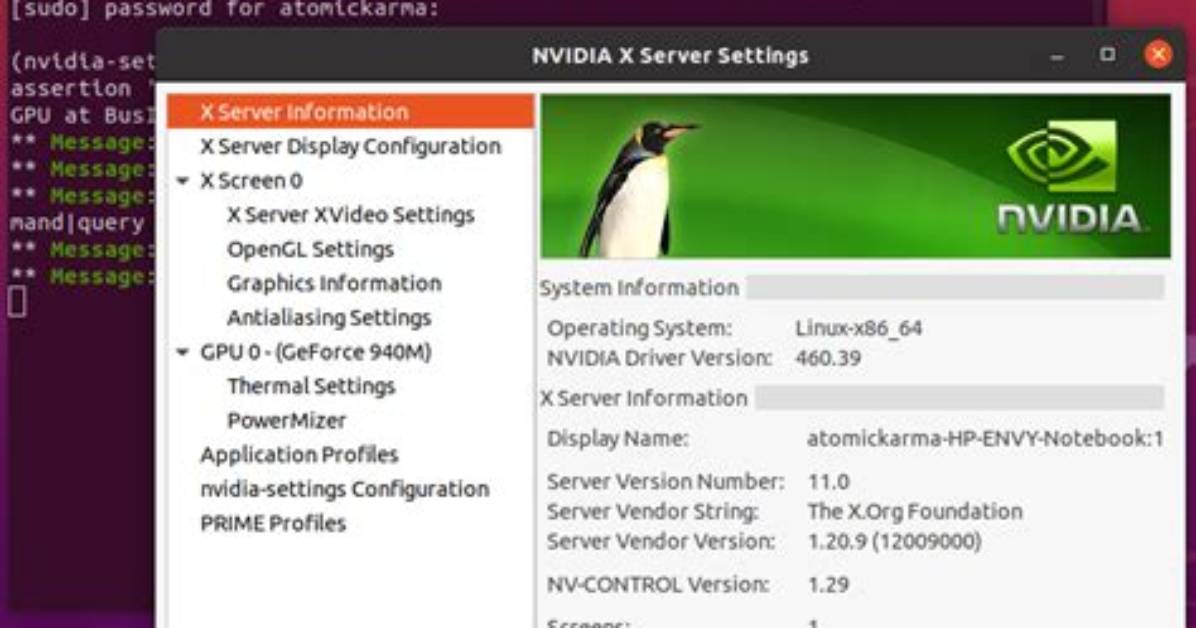
Task: Open PowerMizer page
Action: pos(286,420)
